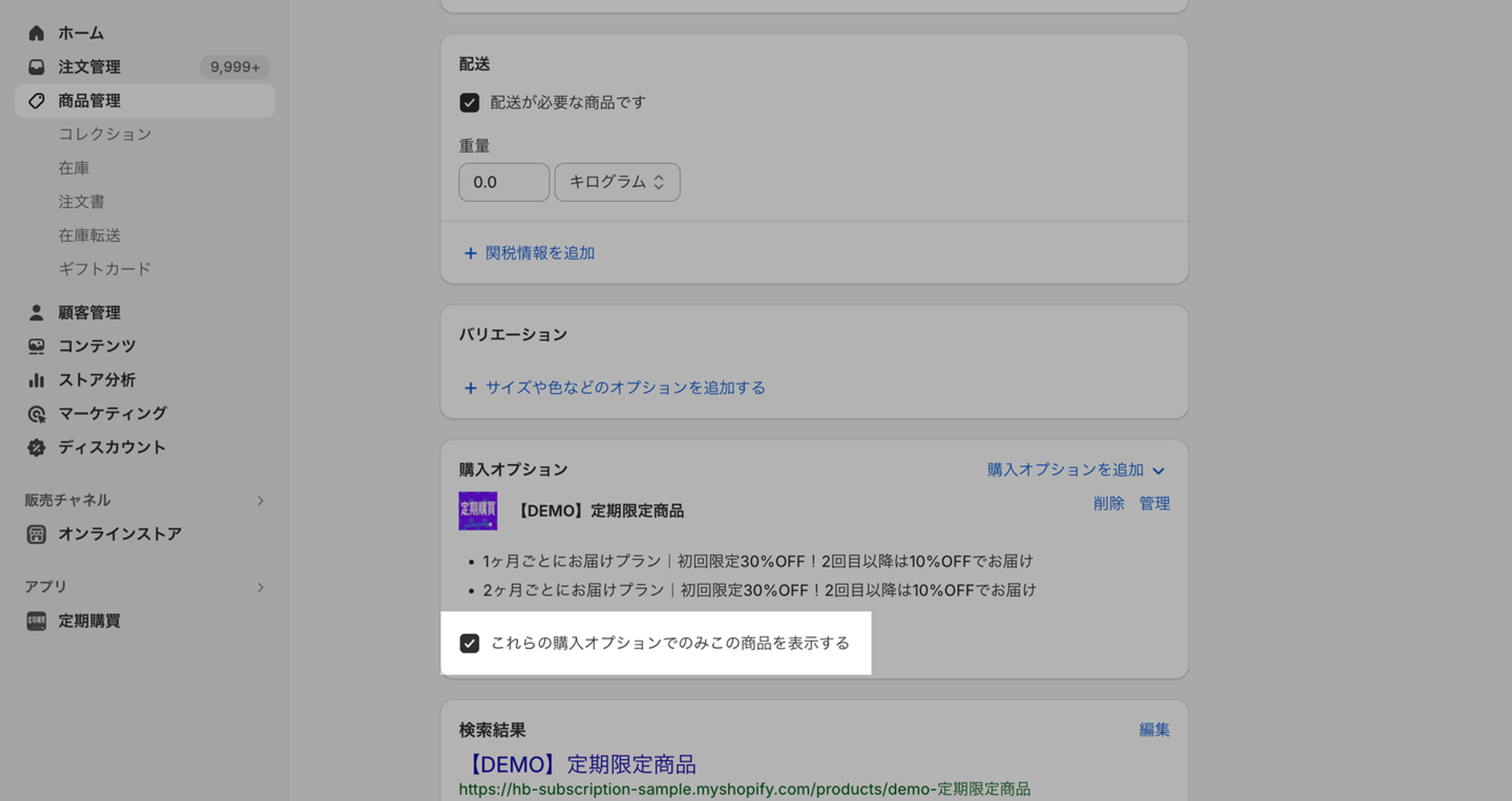Click the マーケティング target icon

tap(36, 414)
